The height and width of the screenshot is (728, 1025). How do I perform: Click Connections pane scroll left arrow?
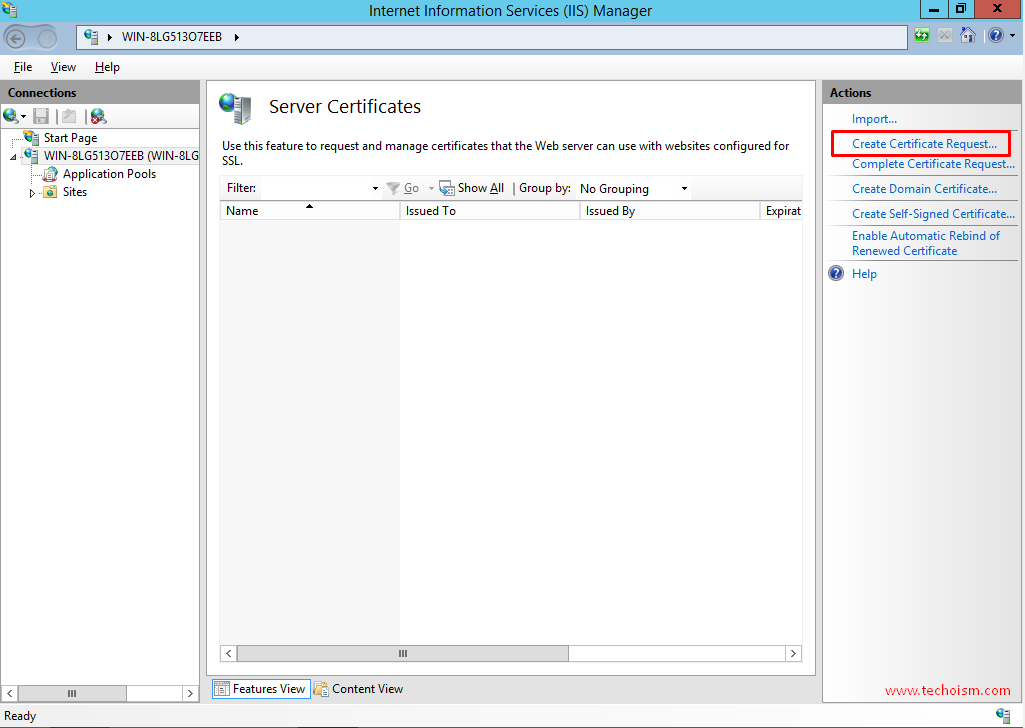[10, 693]
